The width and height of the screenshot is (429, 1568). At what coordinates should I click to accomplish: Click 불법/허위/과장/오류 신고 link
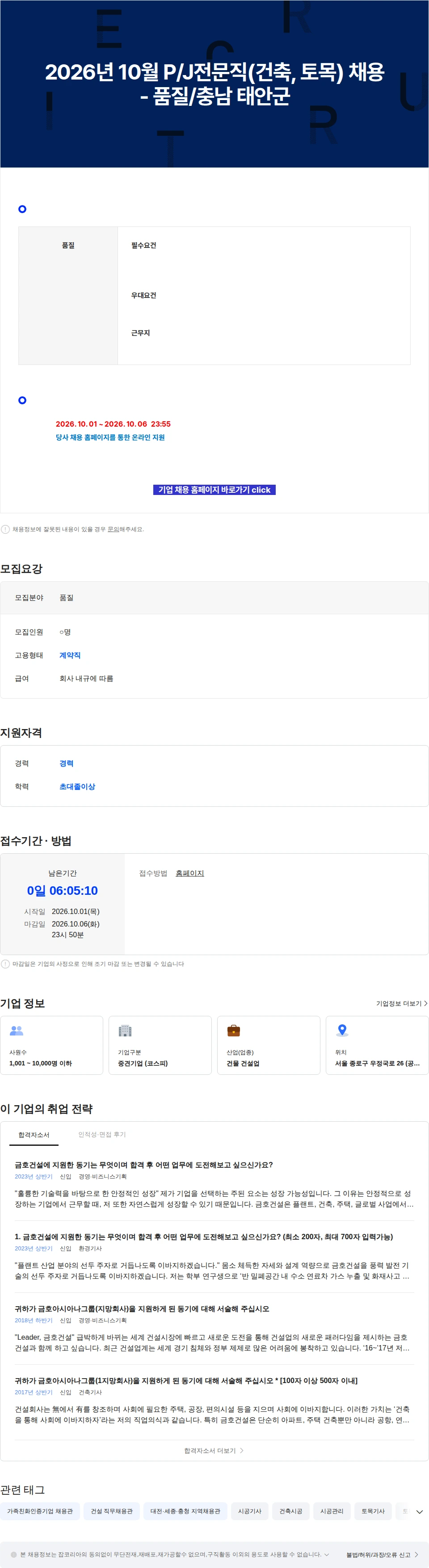click(382, 1555)
